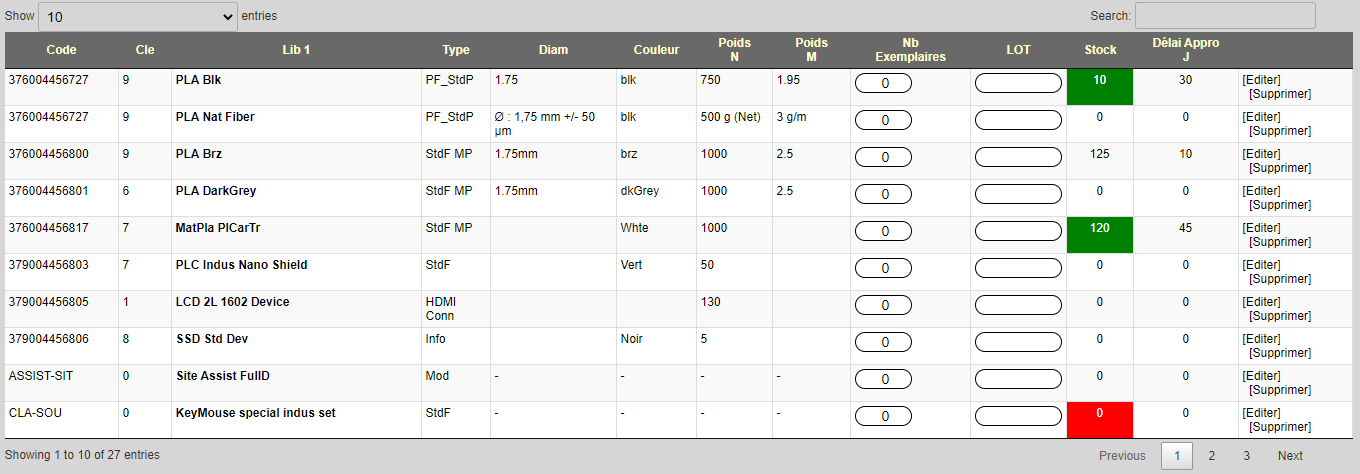1360x474 pixels.
Task: Sort table by Stock column header
Action: click(x=1100, y=50)
